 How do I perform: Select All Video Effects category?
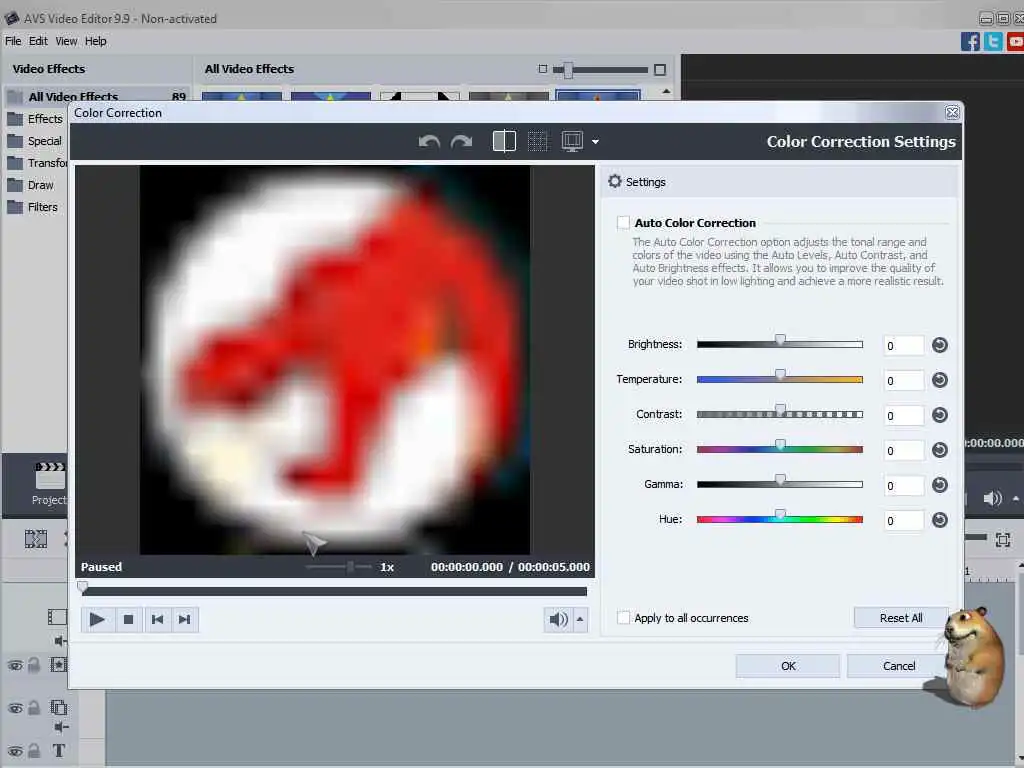[97, 97]
